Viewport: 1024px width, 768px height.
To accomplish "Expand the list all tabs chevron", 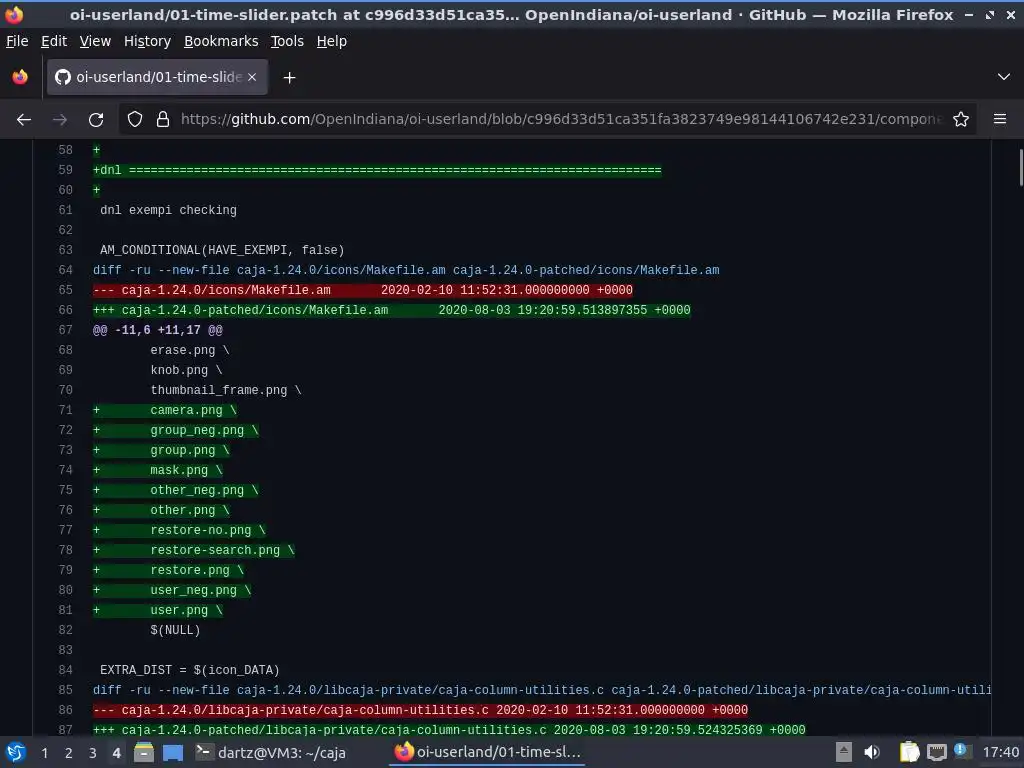I will click(x=1004, y=77).
